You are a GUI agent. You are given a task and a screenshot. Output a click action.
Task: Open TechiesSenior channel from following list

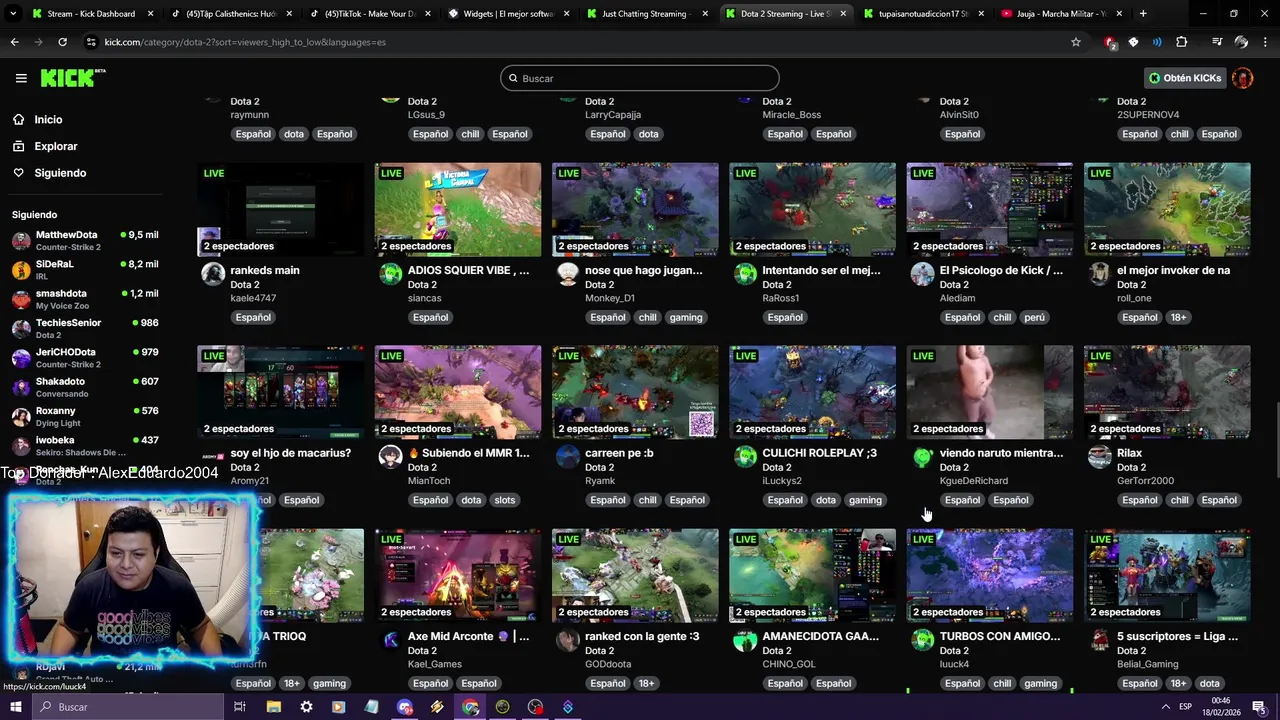click(x=85, y=329)
